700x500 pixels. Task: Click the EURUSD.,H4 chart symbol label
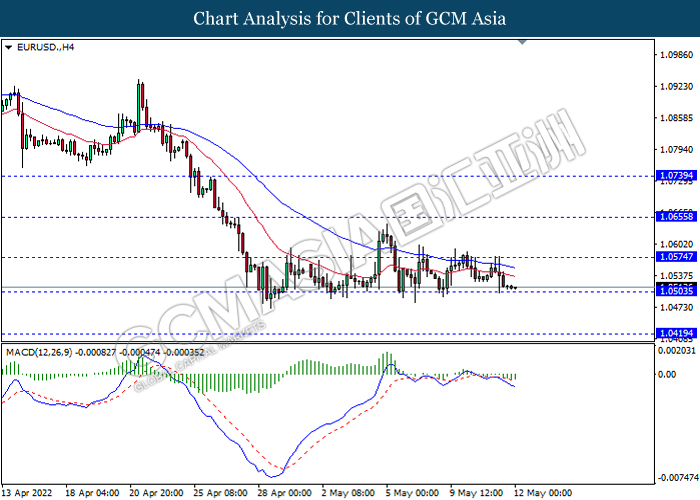pyautogui.click(x=45, y=47)
